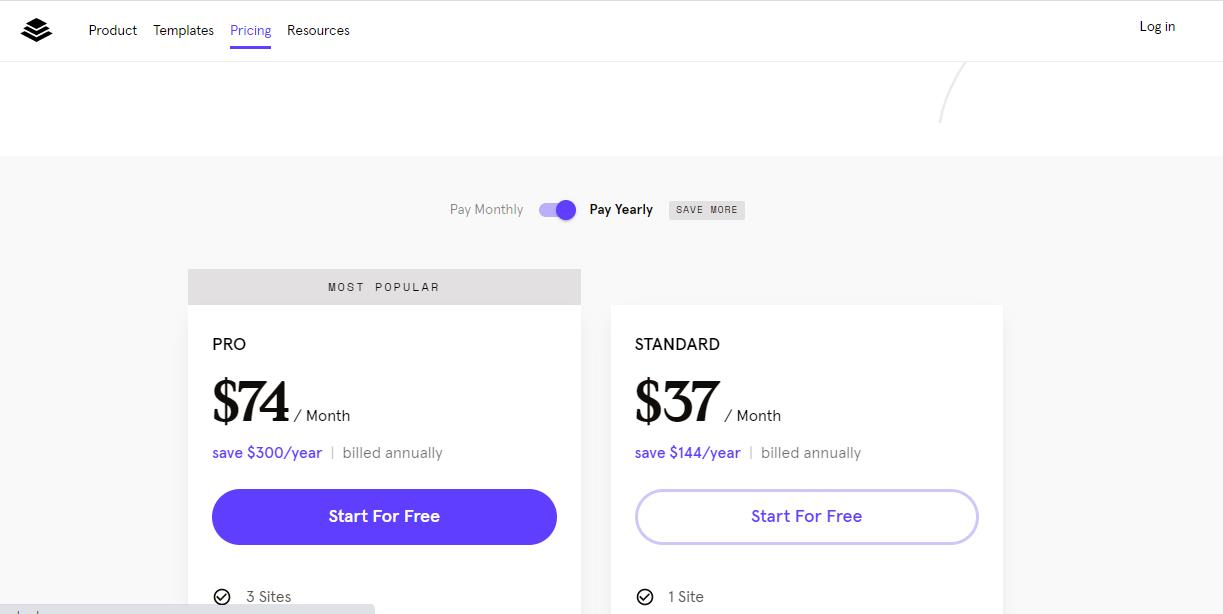This screenshot has width=1223, height=614.
Task: Click the checkmark icon beside 1 Site
Action: click(645, 597)
